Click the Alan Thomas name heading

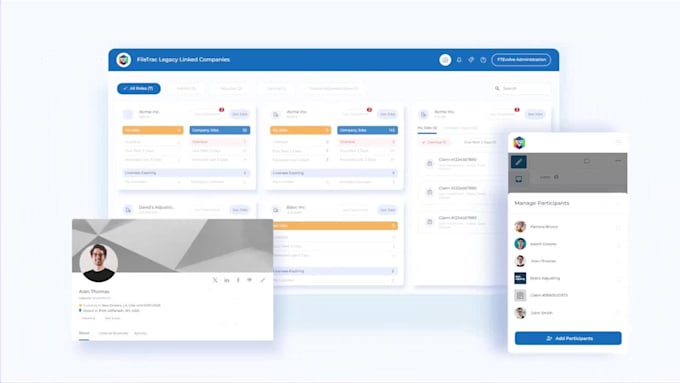(94, 291)
